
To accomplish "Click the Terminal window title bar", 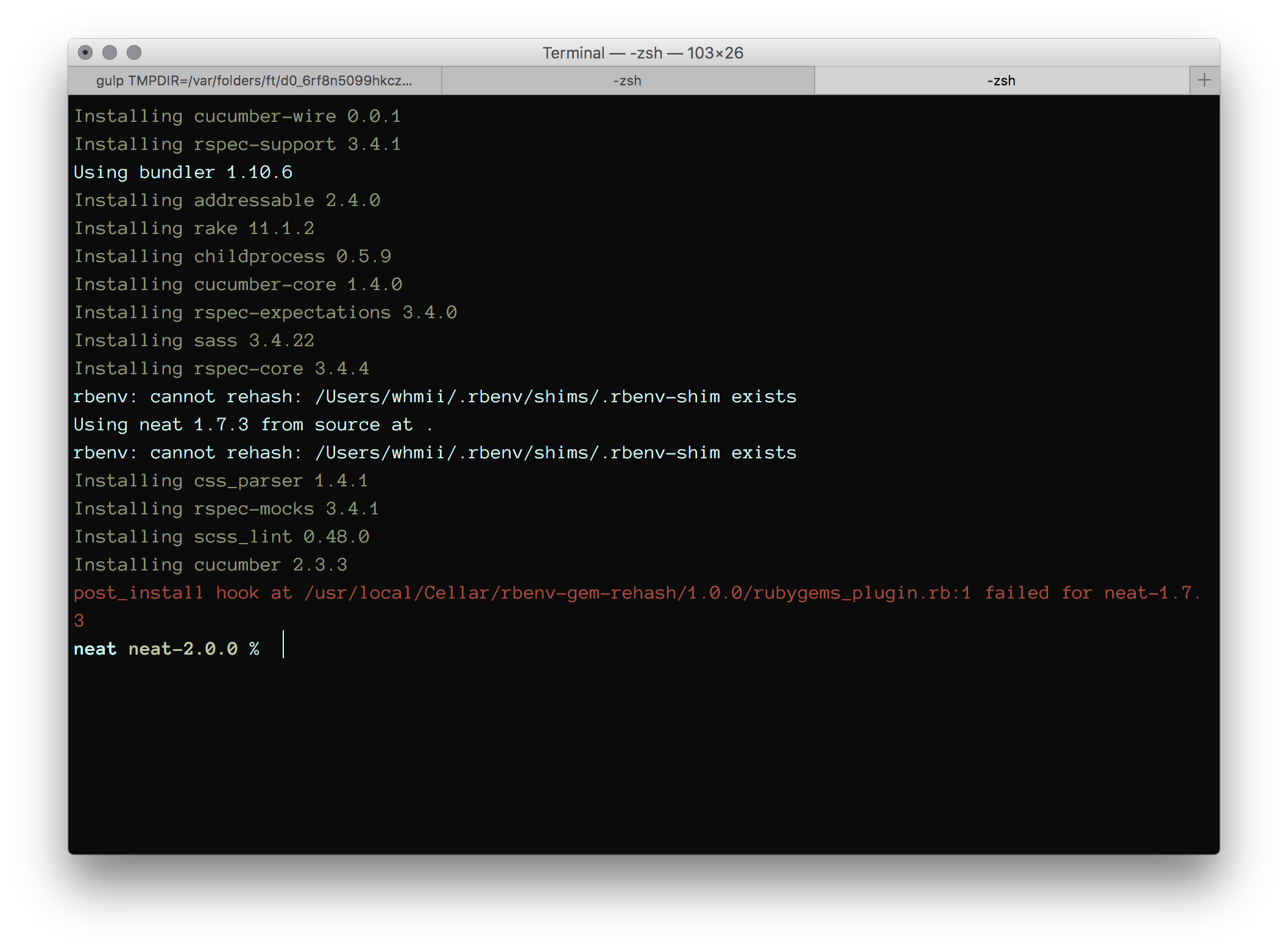I will (x=643, y=53).
